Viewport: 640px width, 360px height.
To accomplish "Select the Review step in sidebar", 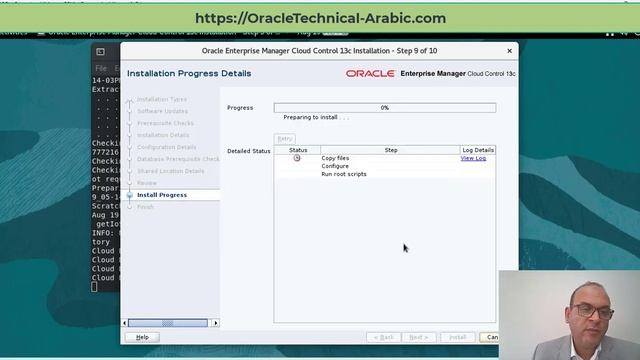I will pos(147,183).
